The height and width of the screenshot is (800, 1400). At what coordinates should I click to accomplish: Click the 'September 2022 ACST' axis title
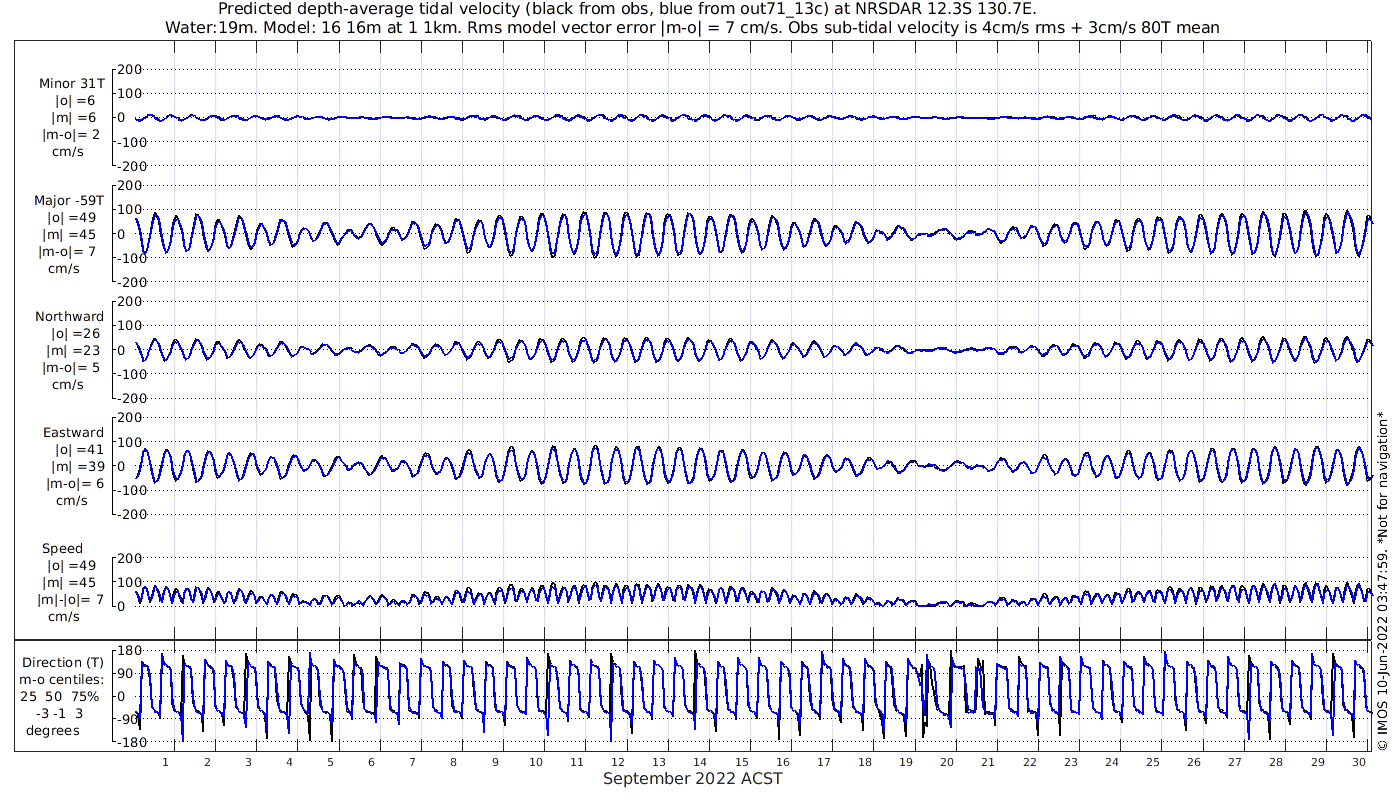click(x=692, y=778)
